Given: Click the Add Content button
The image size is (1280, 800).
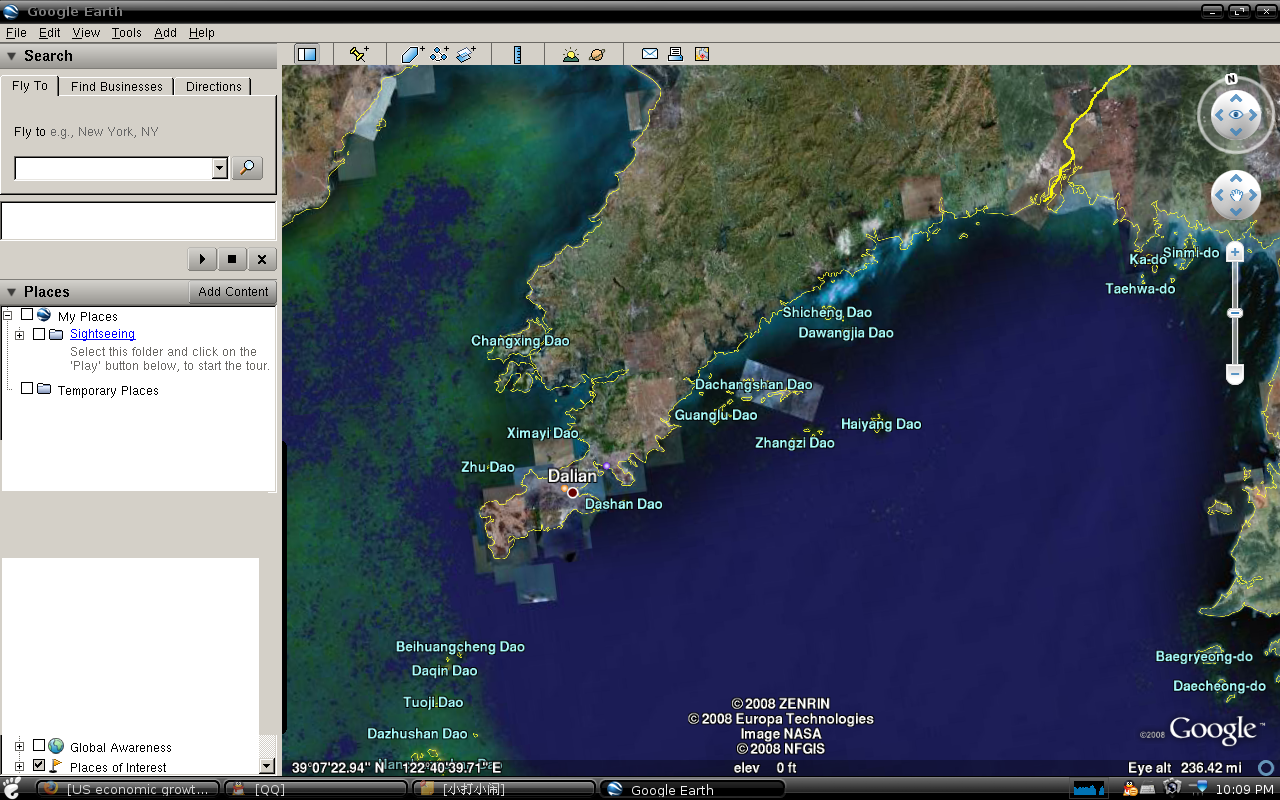Looking at the screenshot, I should click(233, 292).
